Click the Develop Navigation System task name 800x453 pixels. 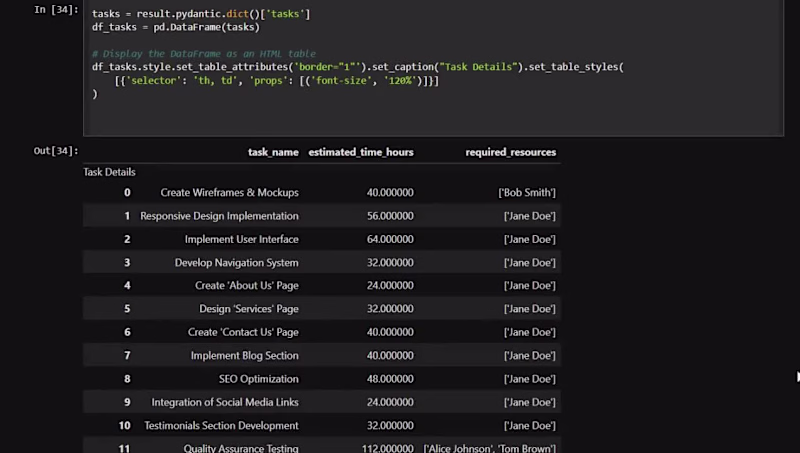tap(236, 263)
